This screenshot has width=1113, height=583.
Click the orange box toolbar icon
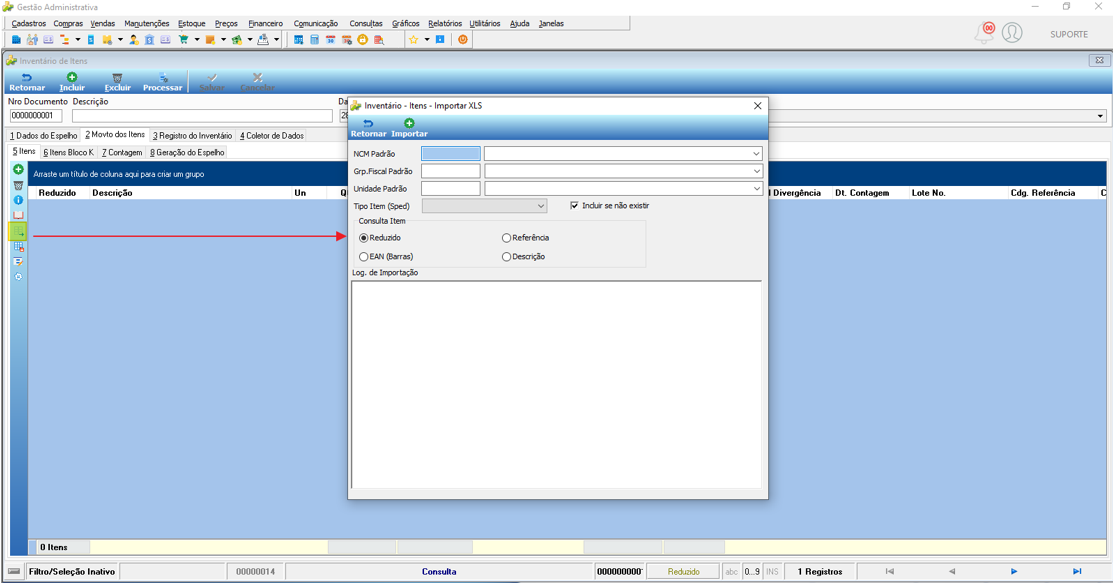(x=210, y=40)
